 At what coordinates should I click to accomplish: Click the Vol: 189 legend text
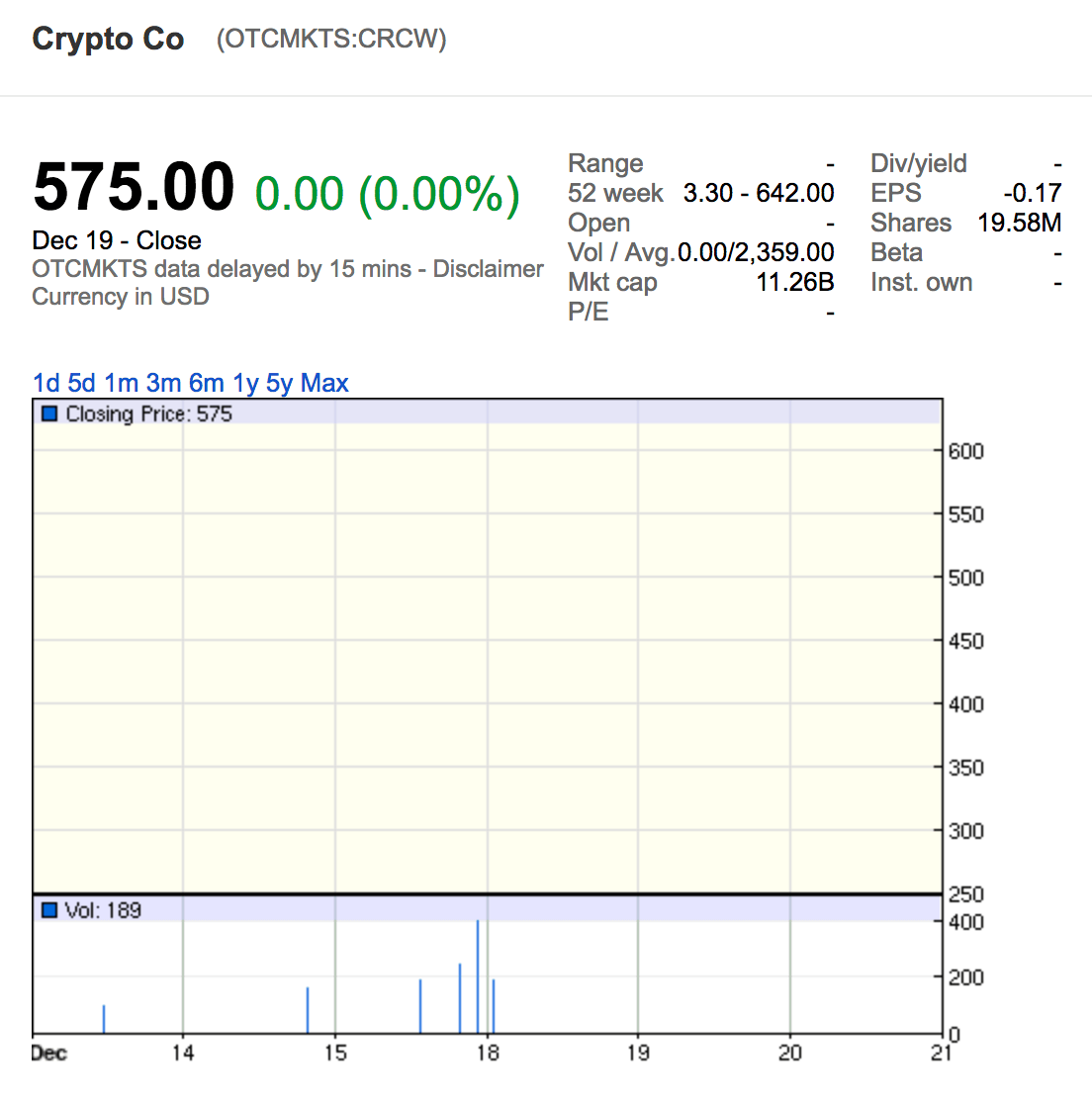pyautogui.click(x=103, y=910)
